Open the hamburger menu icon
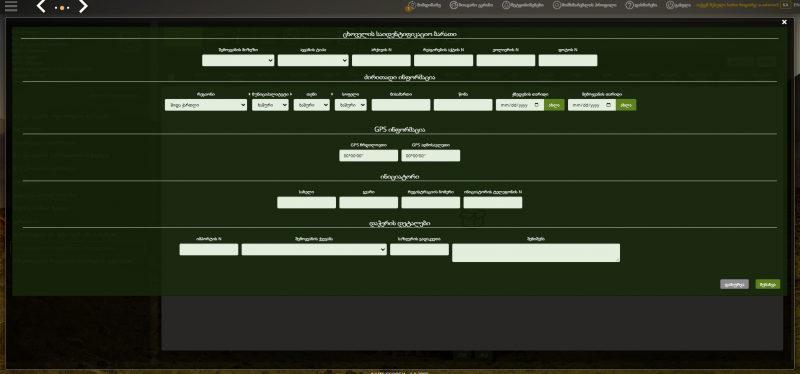 tap(11, 6)
